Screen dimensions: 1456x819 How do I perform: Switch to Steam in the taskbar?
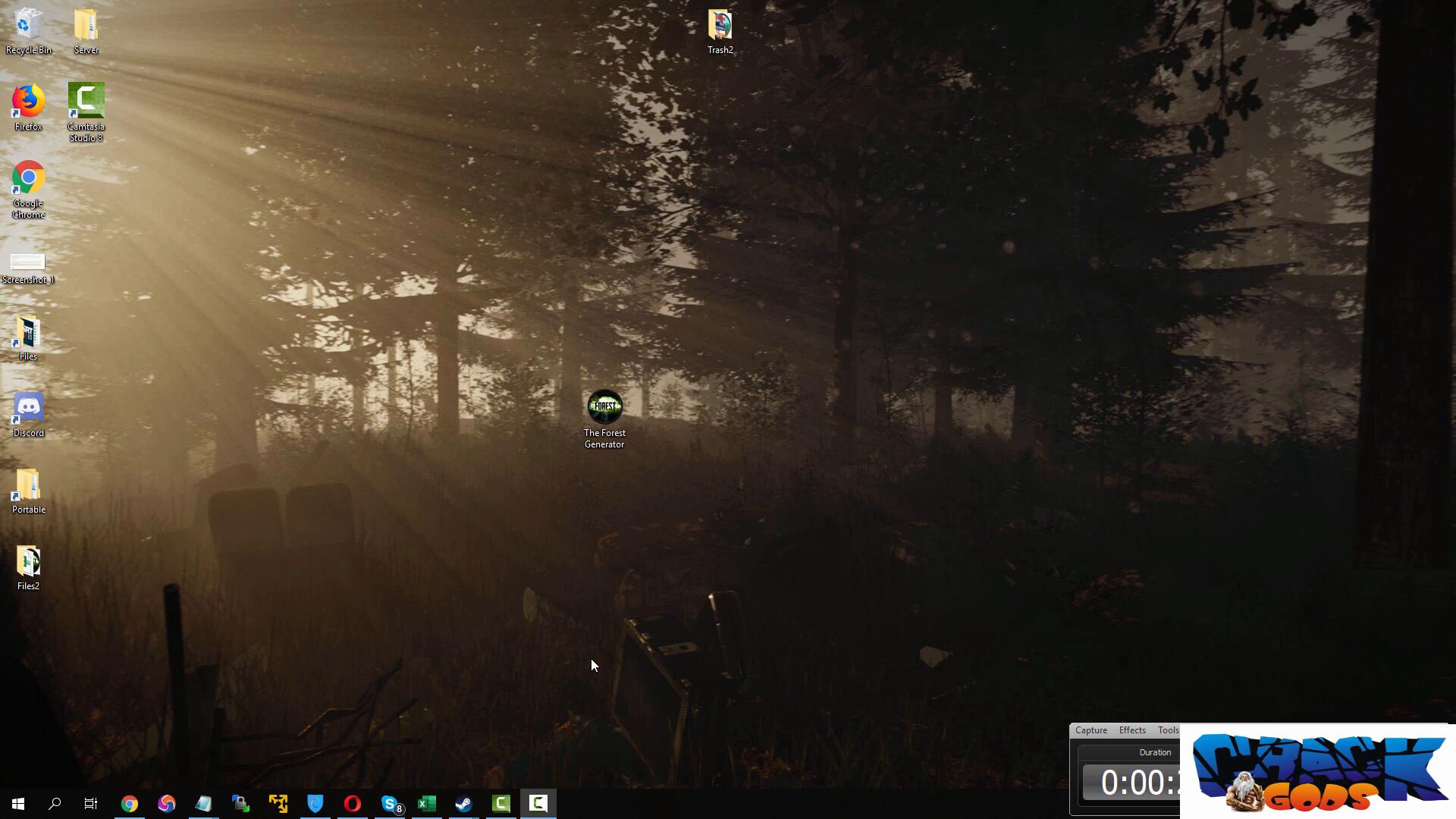[x=463, y=803]
